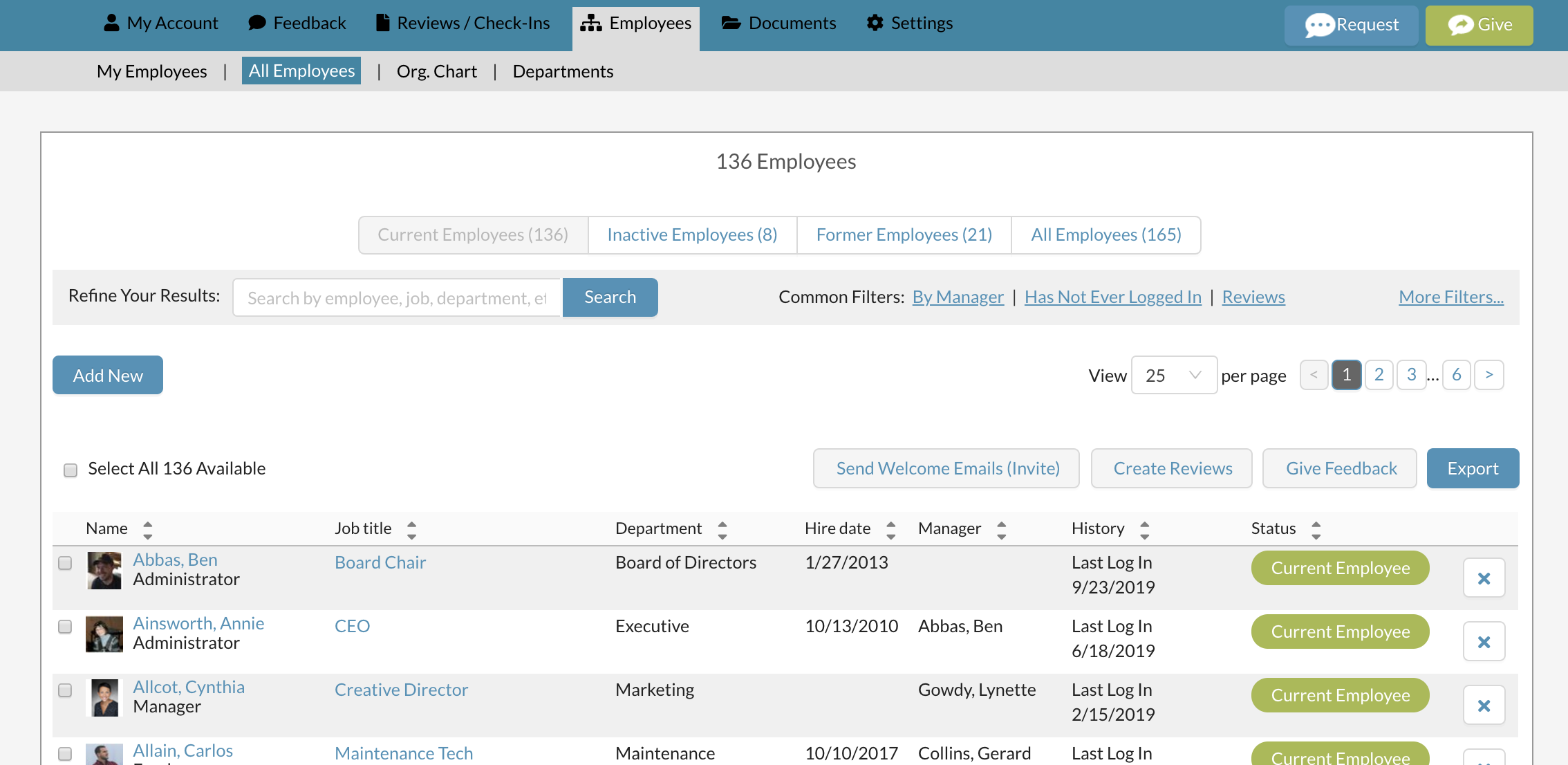The height and width of the screenshot is (765, 1568).
Task: Open Documents section
Action: (x=778, y=24)
